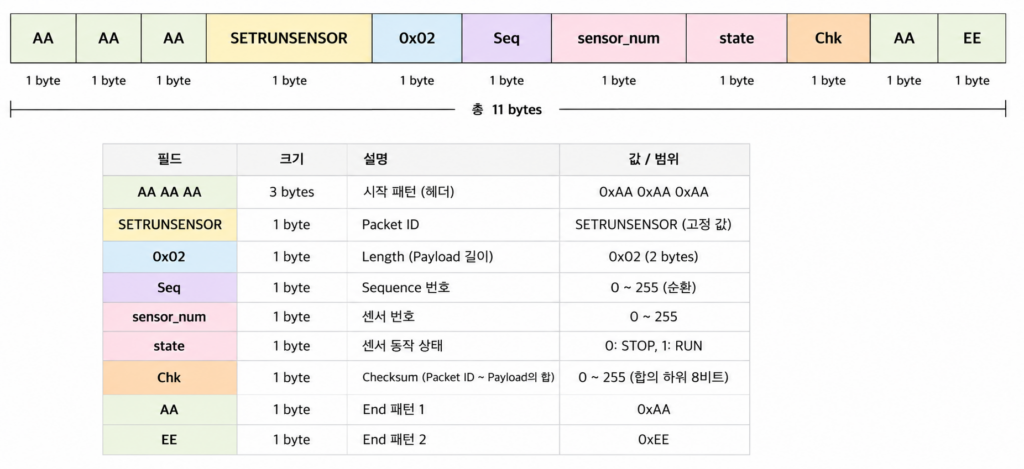Select the "Length (Payload 길이)" description cell

[x=453, y=257]
